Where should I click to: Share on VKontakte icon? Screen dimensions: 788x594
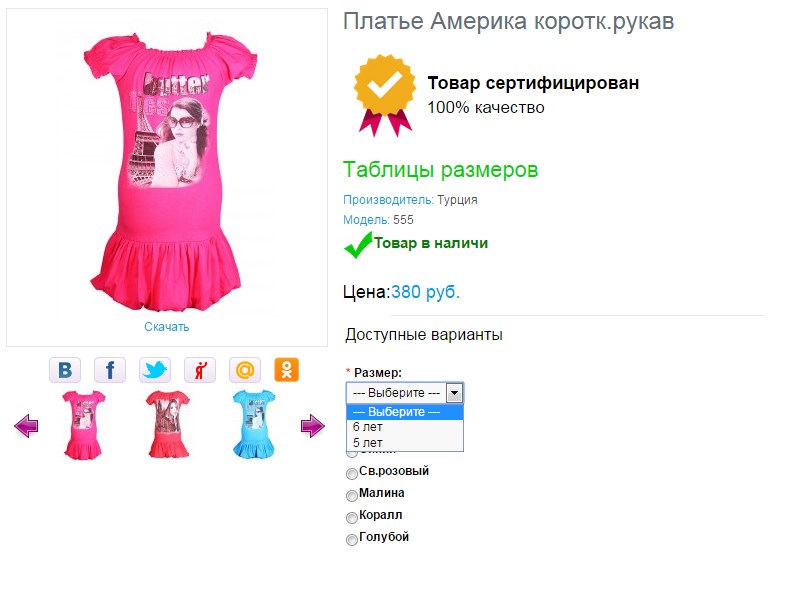click(65, 370)
